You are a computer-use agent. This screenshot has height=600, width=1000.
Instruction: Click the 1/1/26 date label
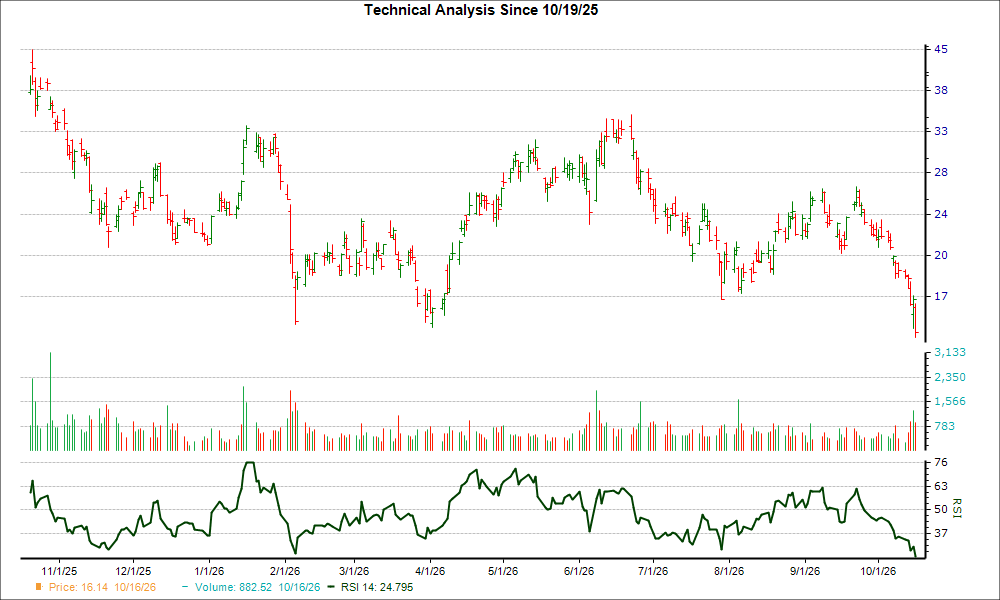(209, 571)
